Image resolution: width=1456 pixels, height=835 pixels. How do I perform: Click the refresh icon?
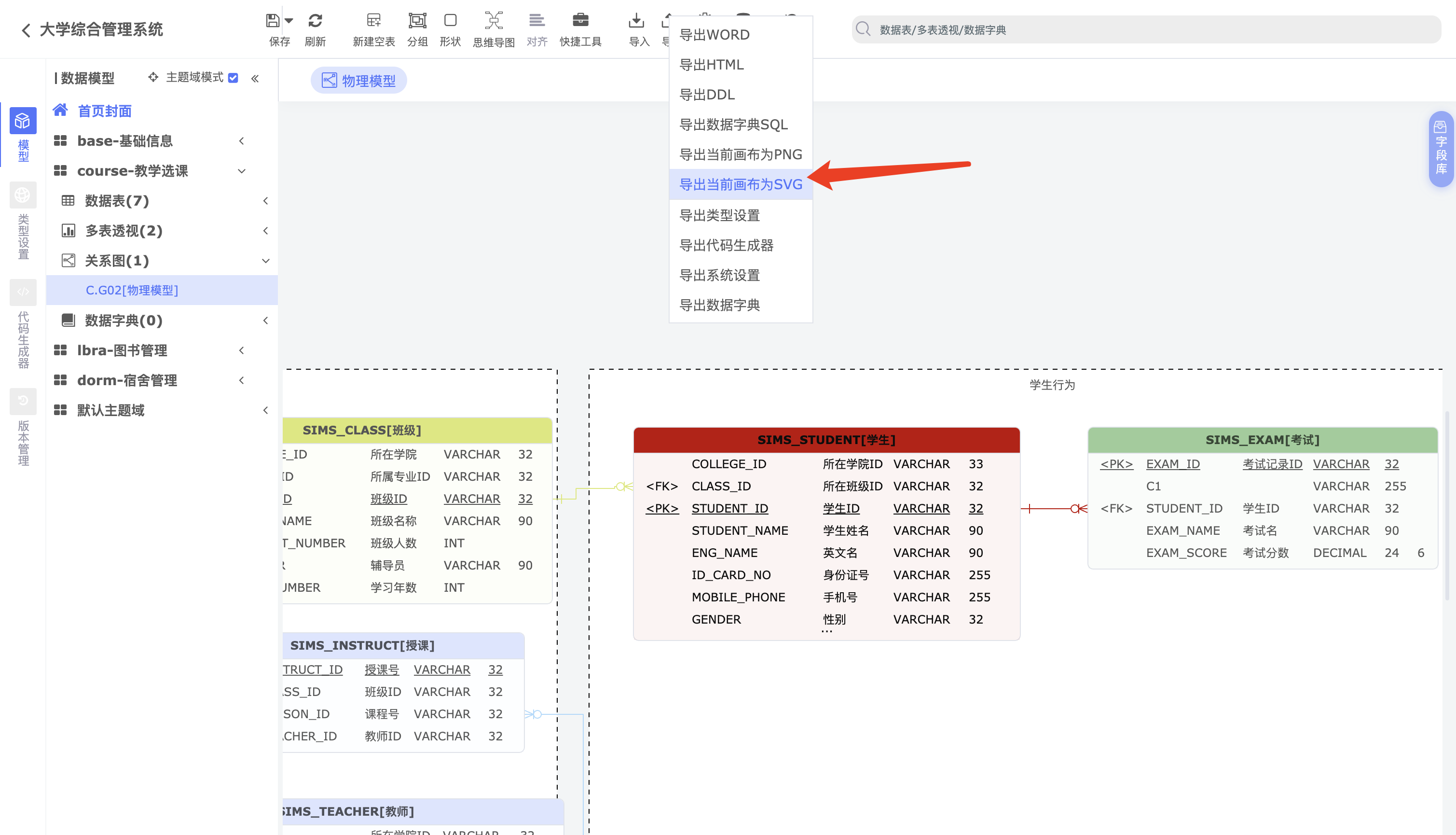[x=316, y=21]
